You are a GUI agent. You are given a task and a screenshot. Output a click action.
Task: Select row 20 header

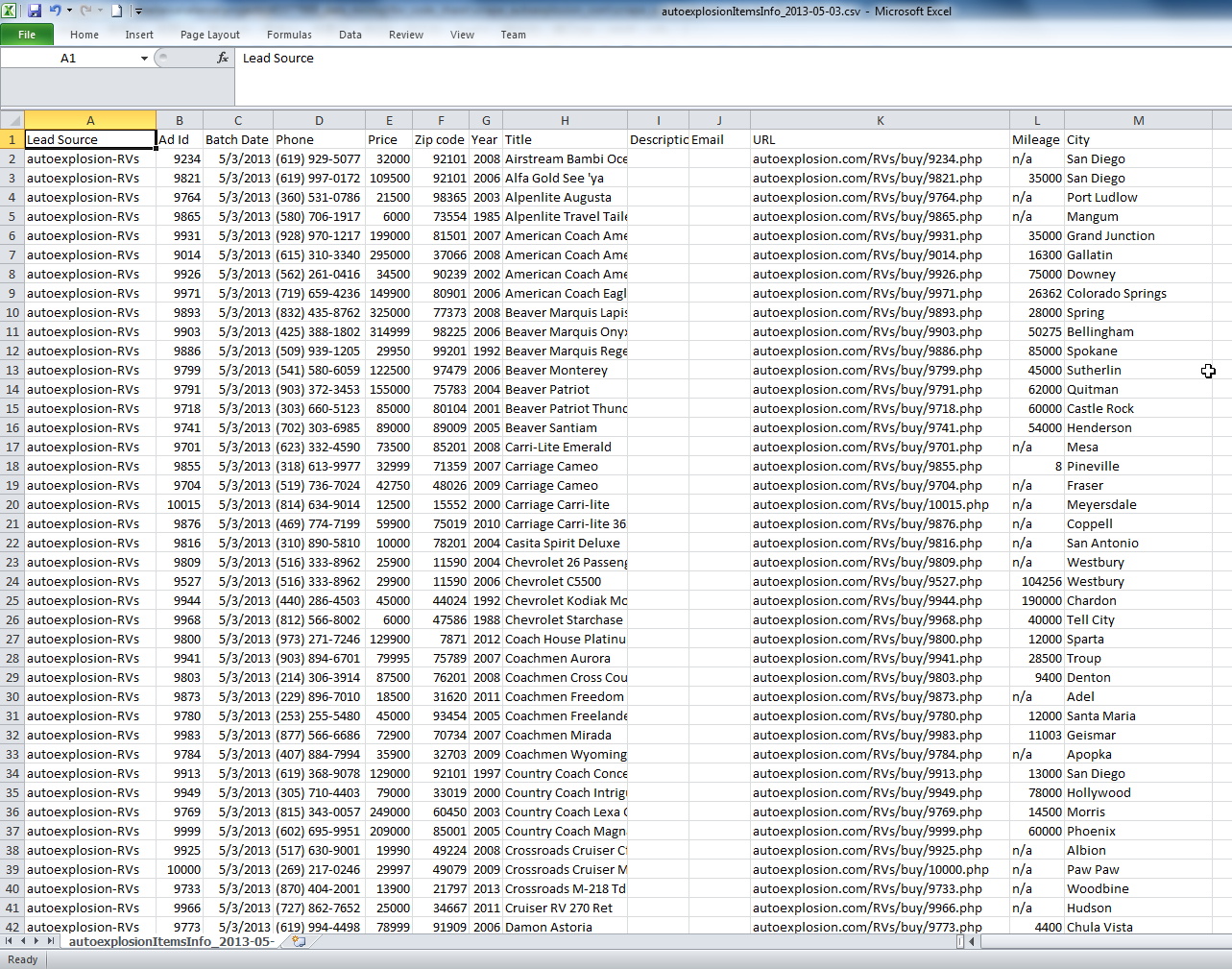point(12,504)
